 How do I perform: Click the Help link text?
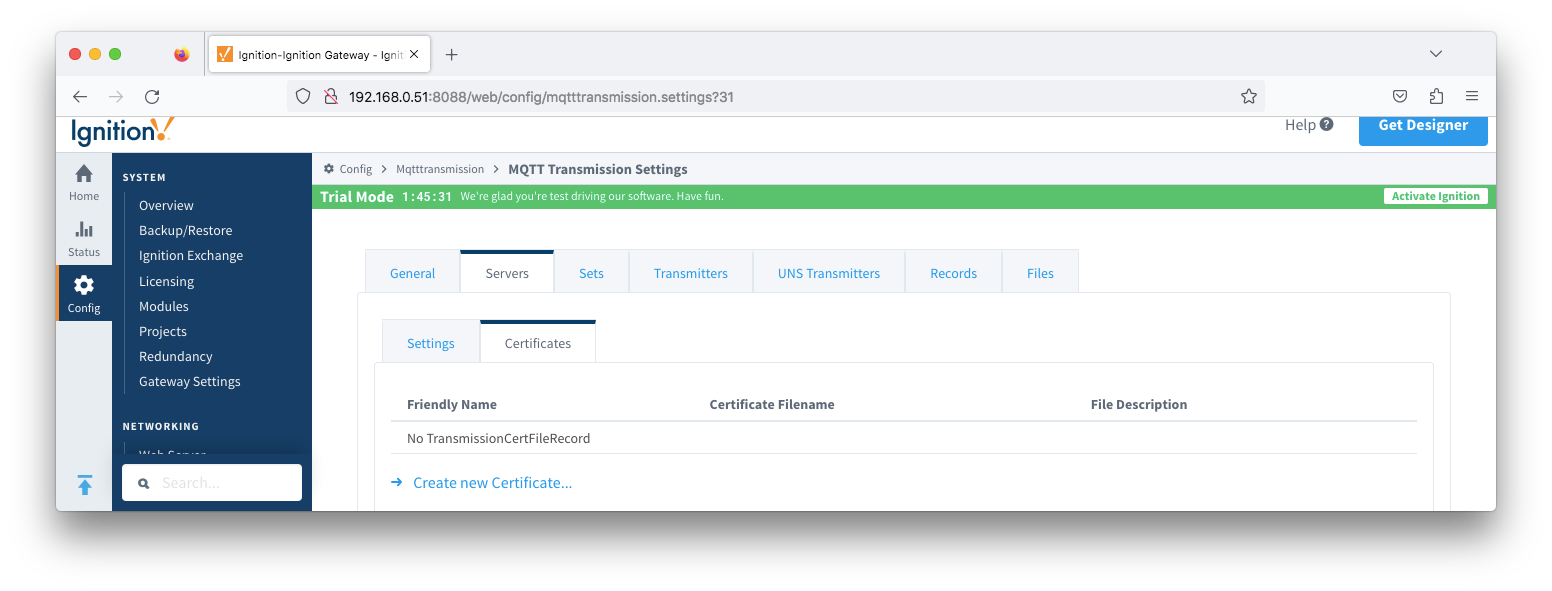(x=1300, y=125)
